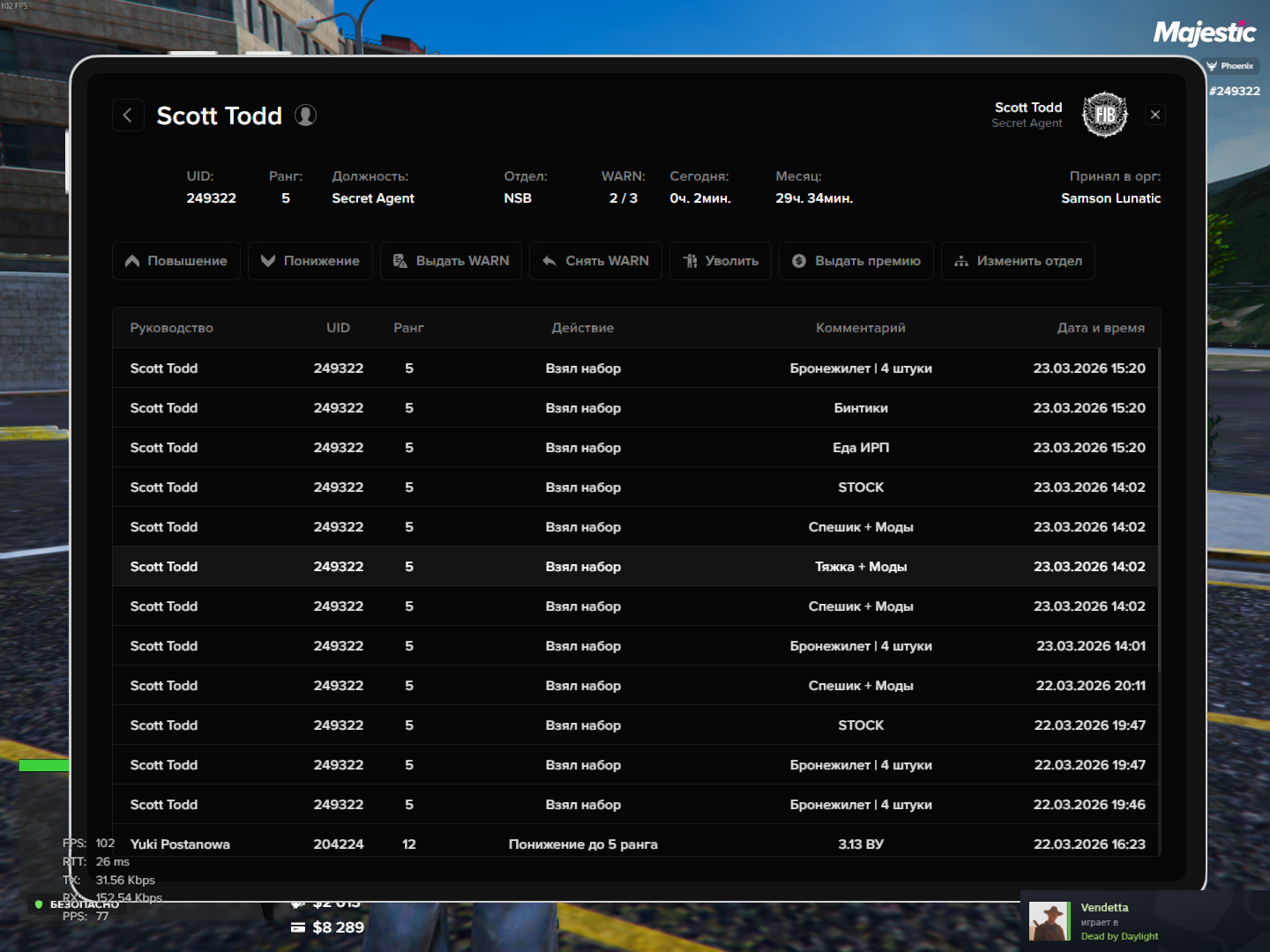Open the Изменить отдел department changer

[1018, 261]
